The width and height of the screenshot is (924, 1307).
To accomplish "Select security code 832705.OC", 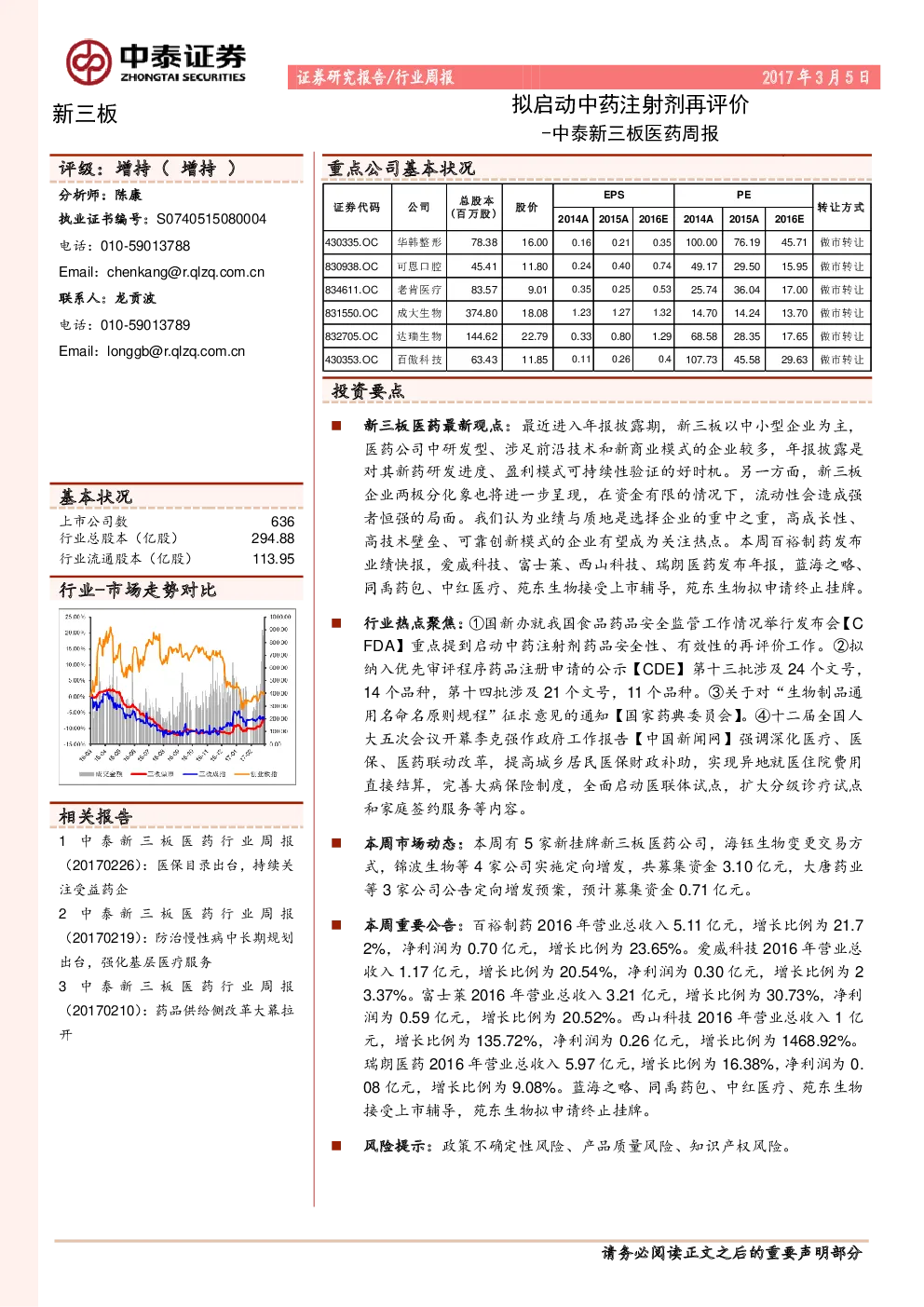I will click(x=352, y=336).
